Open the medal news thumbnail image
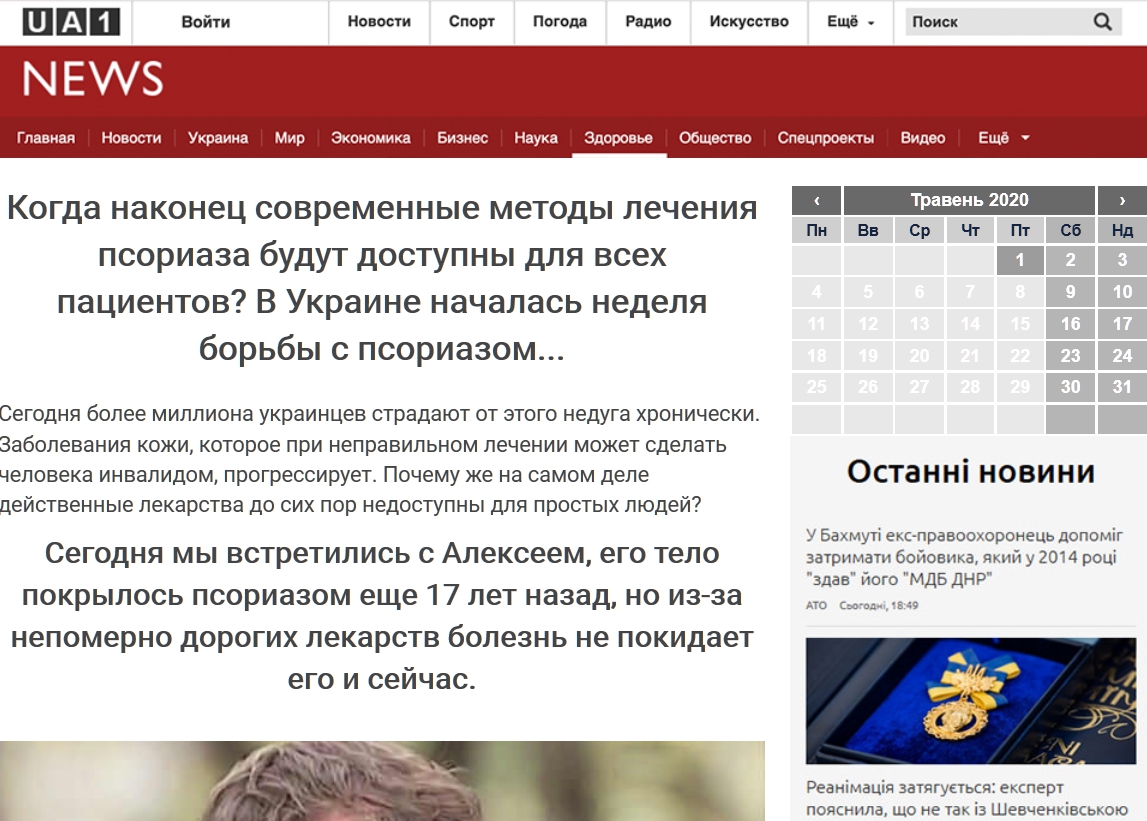This screenshot has height=821, width=1147. 971,701
